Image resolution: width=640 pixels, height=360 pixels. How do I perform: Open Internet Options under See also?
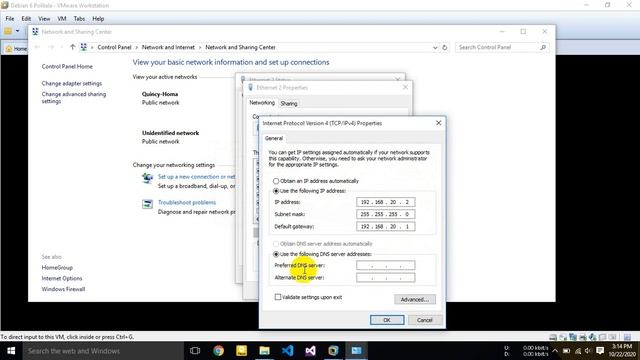pyautogui.click(x=62, y=278)
